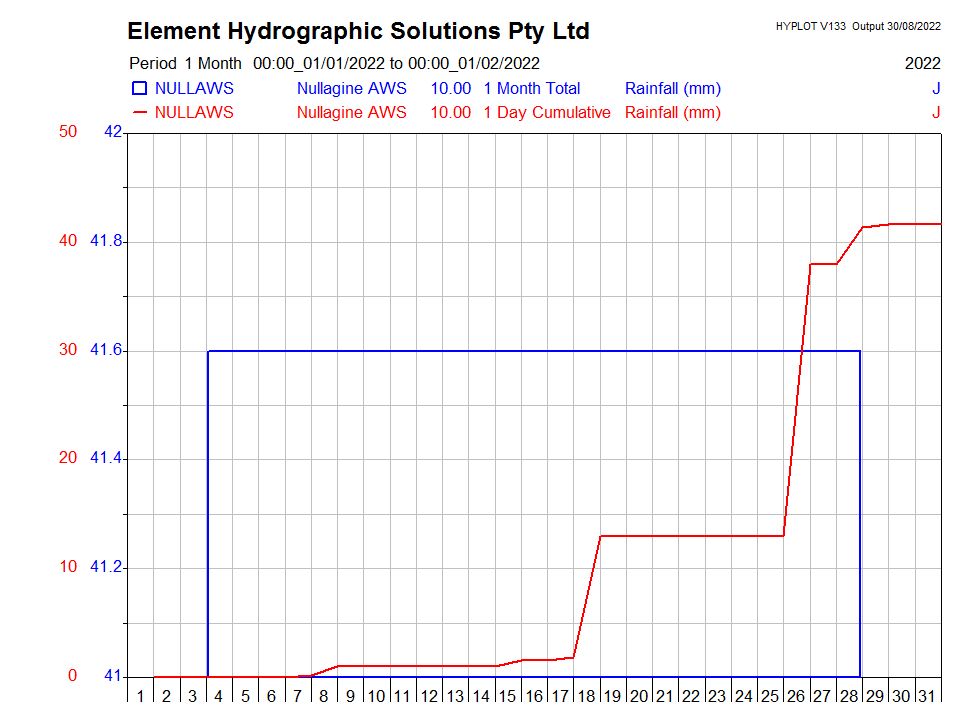Image resolution: width=968 pixels, height=726 pixels.
Task: Click the blue 'J' month label
Action: tap(936, 88)
